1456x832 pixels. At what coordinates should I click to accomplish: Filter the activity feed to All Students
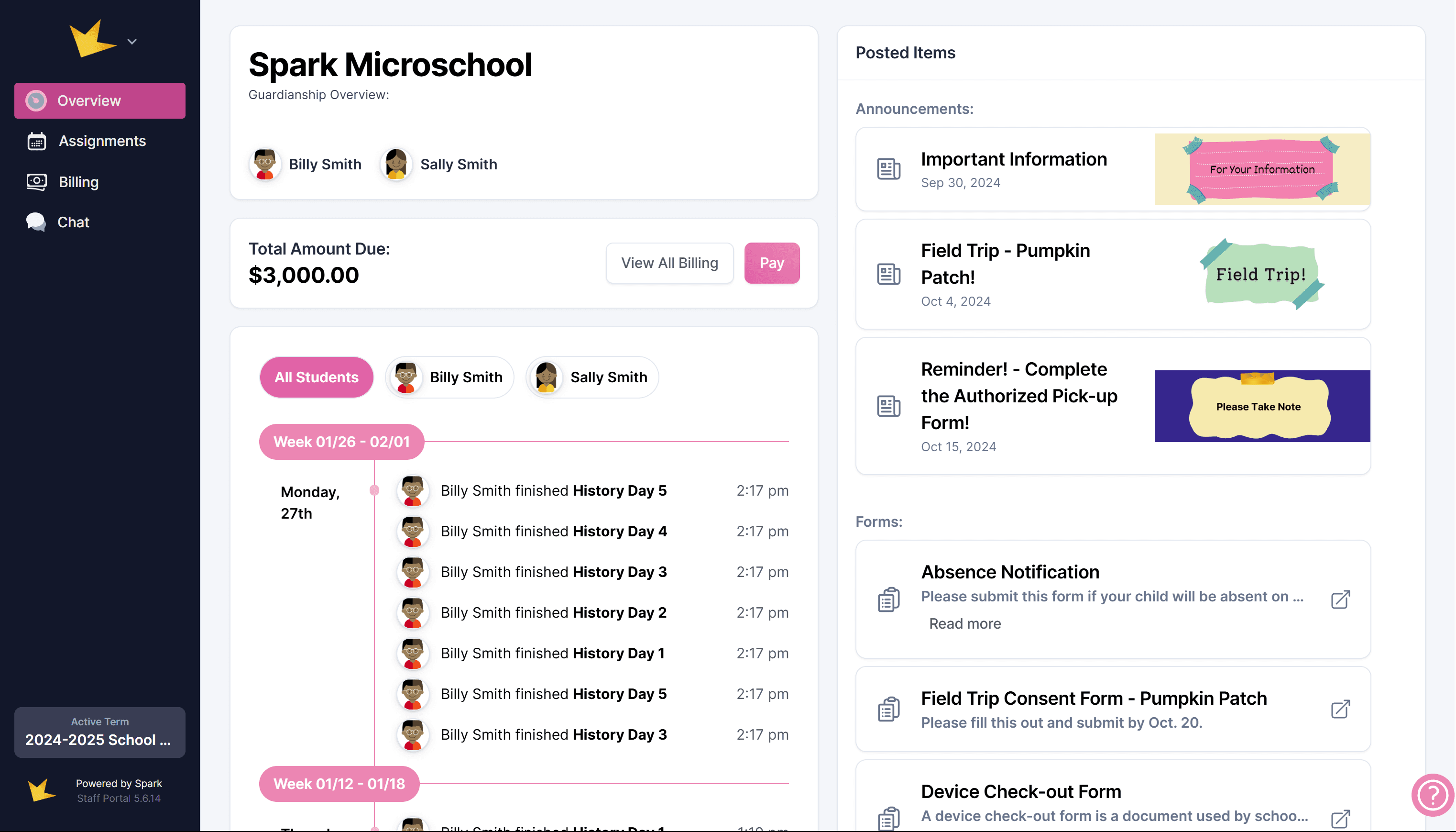(317, 377)
